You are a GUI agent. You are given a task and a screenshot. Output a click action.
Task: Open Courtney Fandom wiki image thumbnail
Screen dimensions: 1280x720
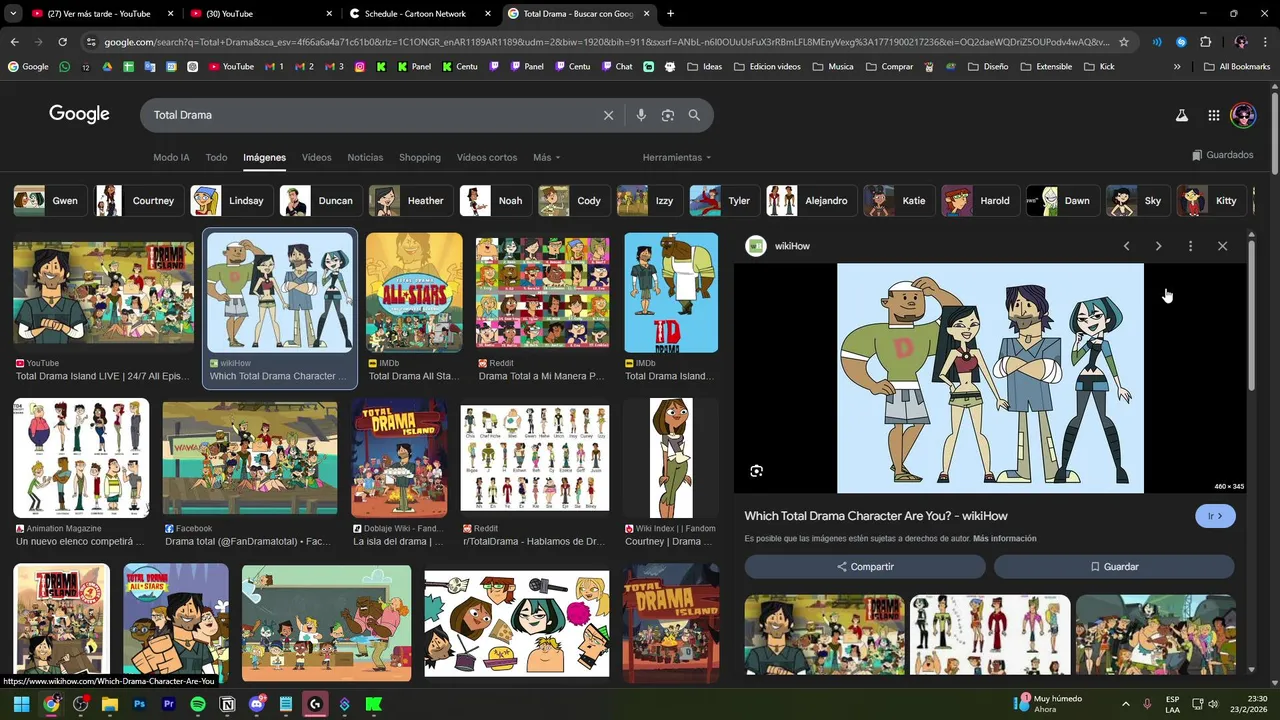pyautogui.click(x=670, y=458)
